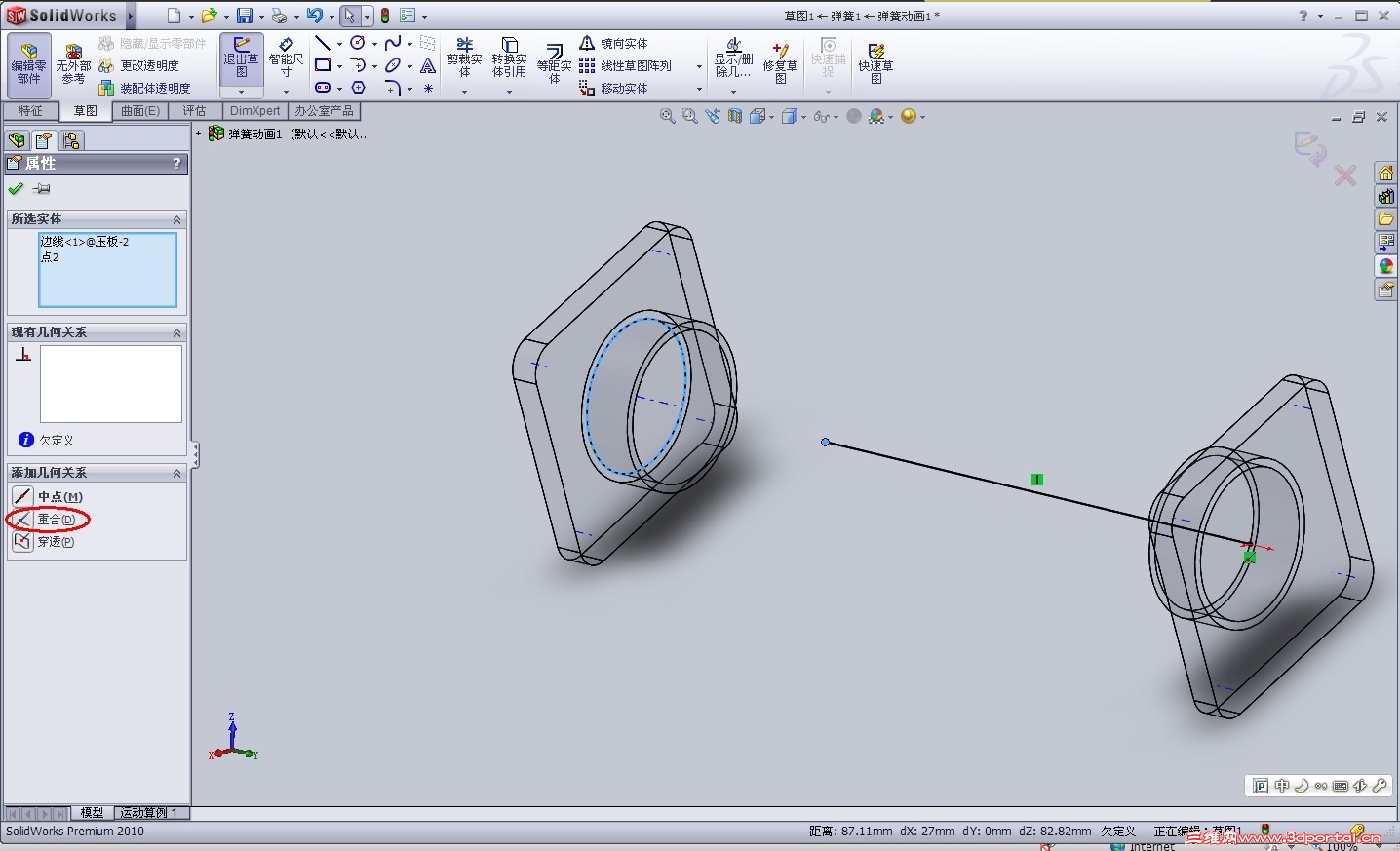Add 中点(M) midpoint relation
Image resolution: width=1400 pixels, height=851 pixels.
(48, 496)
